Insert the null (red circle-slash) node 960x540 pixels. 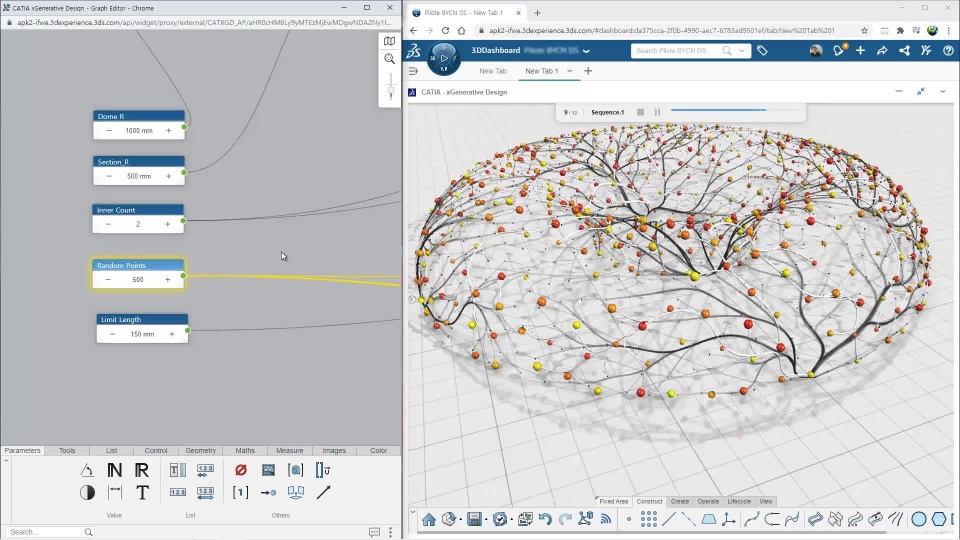click(x=241, y=470)
